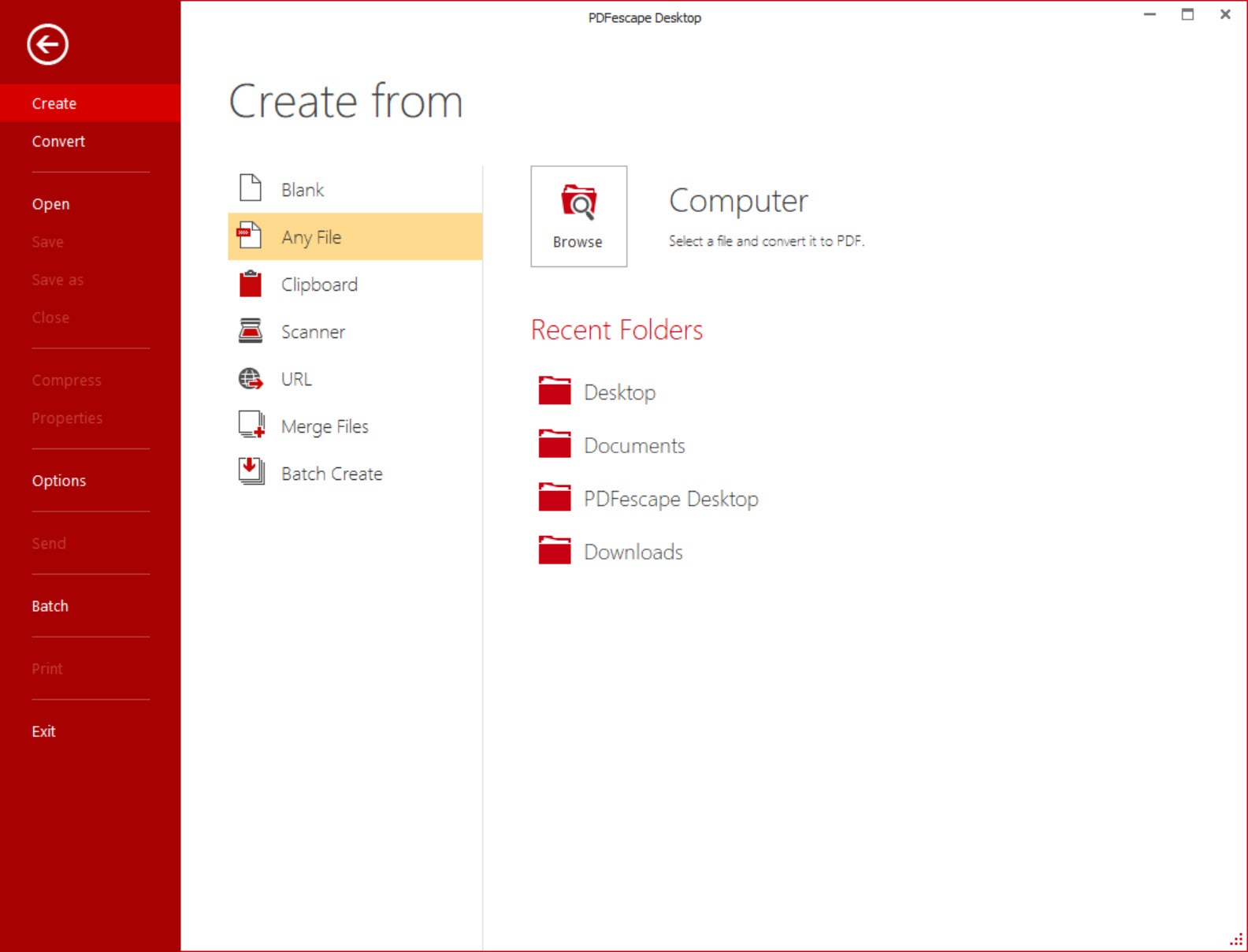Click the Any File document icon
Image resolution: width=1248 pixels, height=952 pixels.
(x=250, y=236)
